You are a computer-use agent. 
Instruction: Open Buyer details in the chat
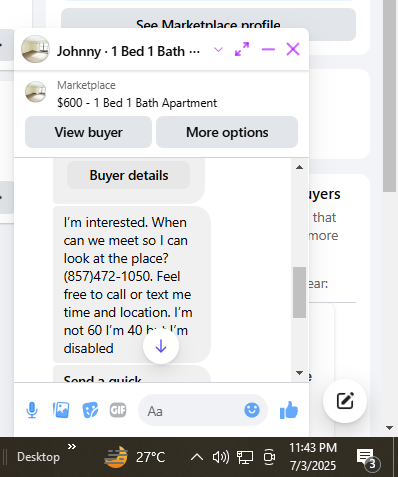[x=129, y=175]
